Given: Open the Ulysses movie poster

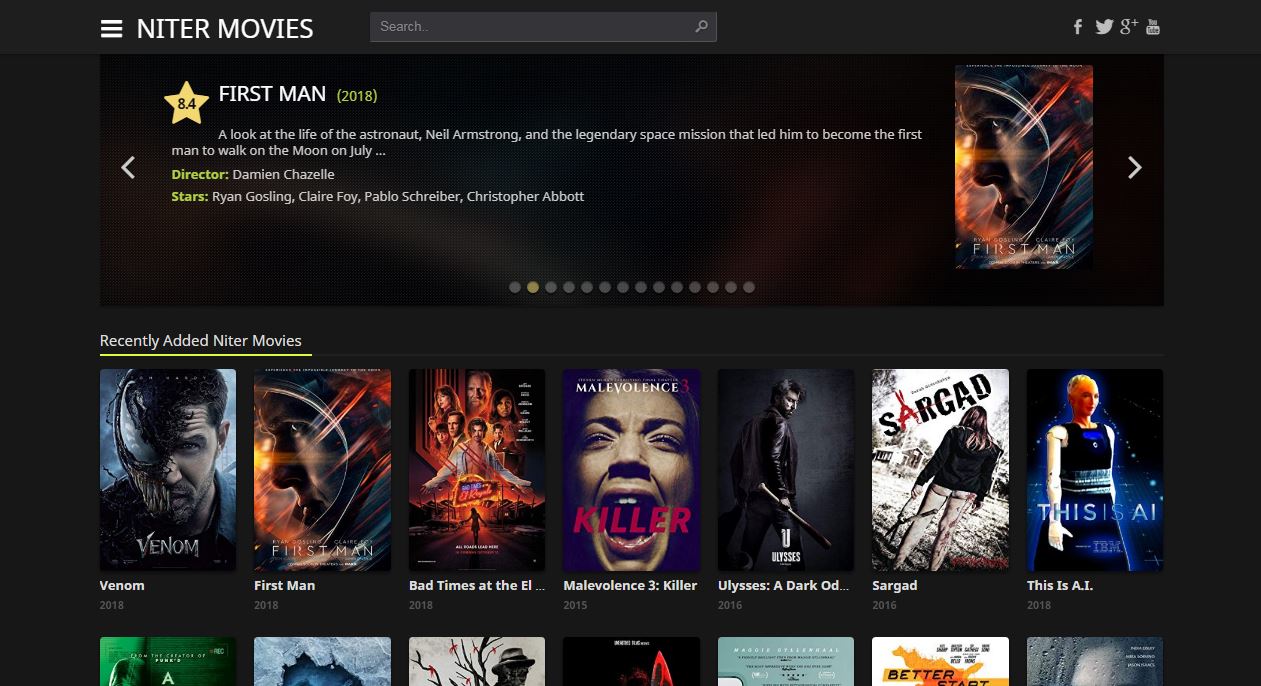Looking at the screenshot, I should [786, 470].
